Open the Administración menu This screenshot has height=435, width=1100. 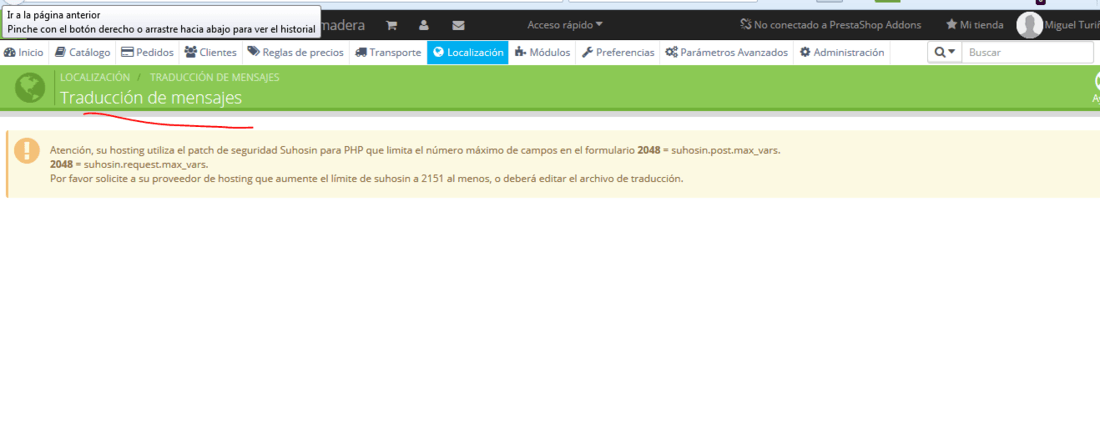842,52
